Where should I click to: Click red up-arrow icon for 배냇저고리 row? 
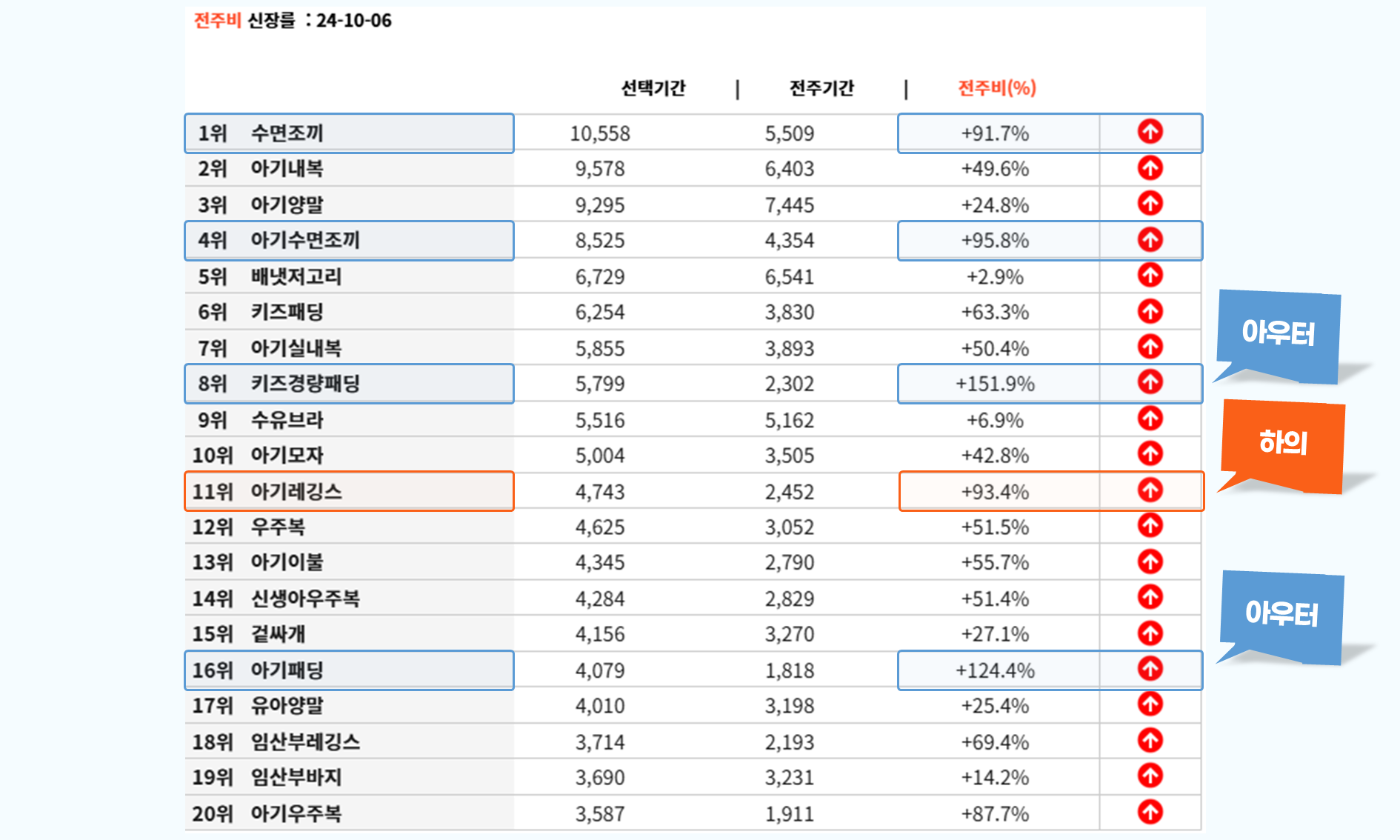[x=1150, y=276]
